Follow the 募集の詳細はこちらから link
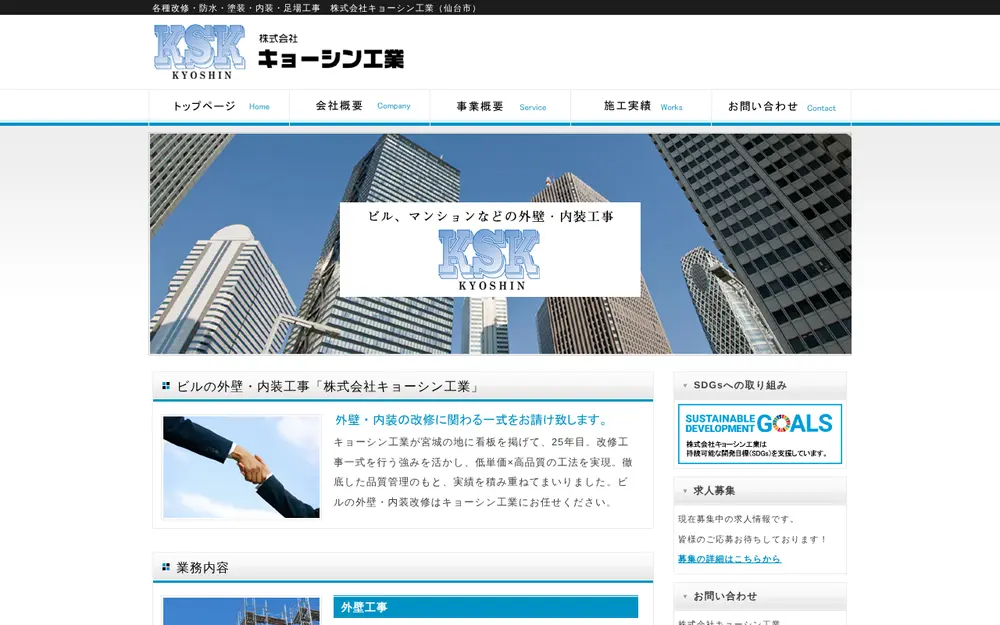 729,559
